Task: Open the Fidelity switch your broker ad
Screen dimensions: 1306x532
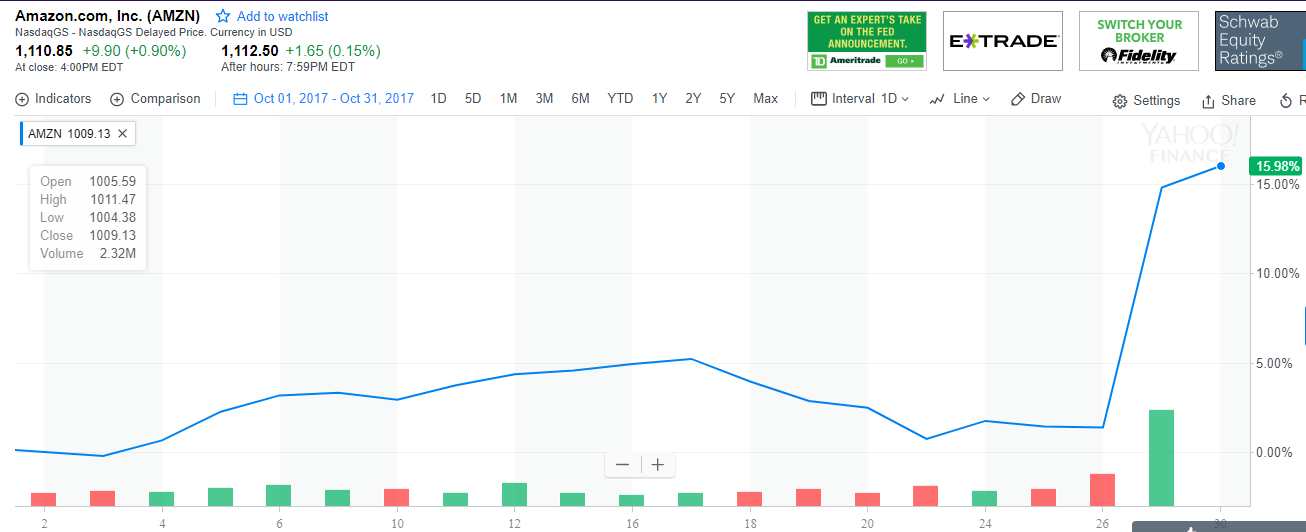Action: pos(1139,41)
